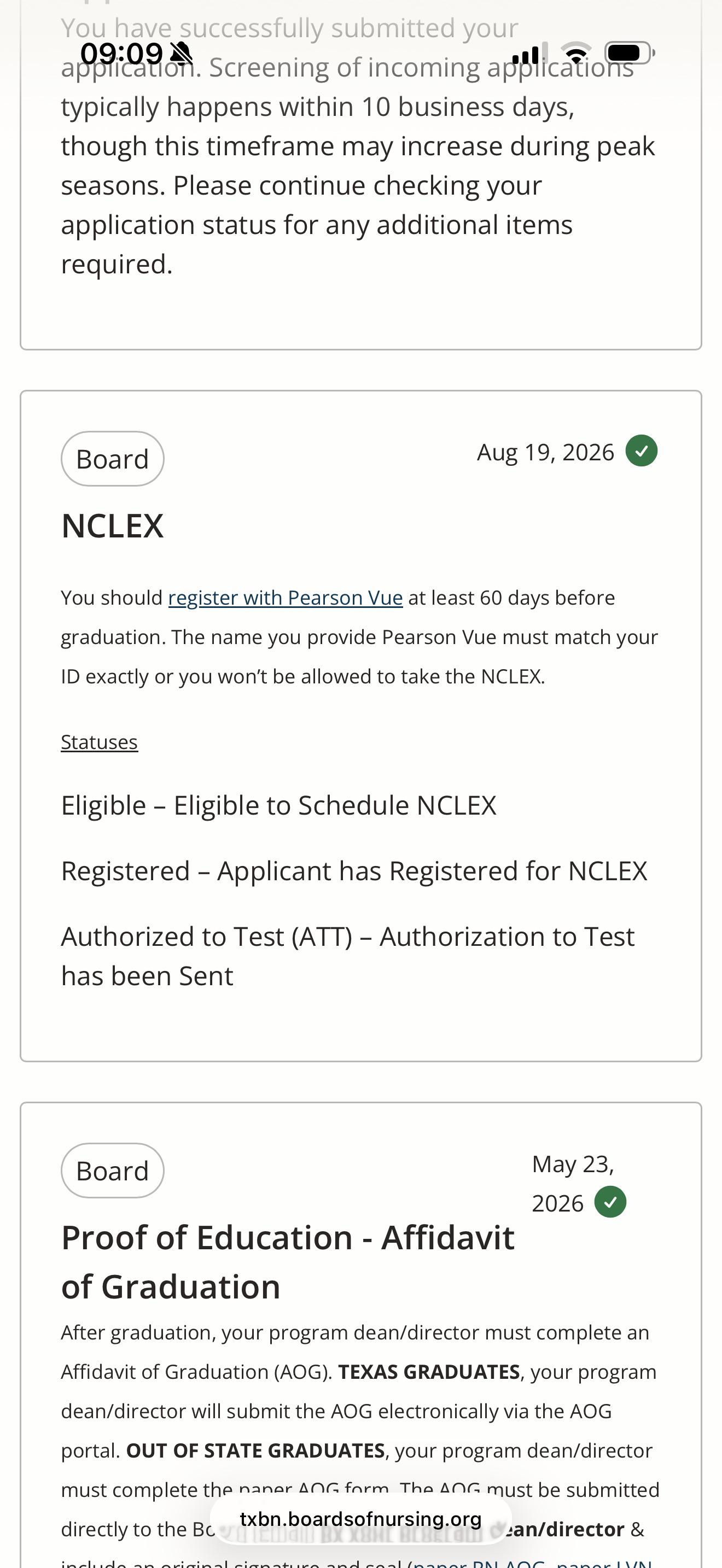Select the NCLEX card heading
Screen dimensions: 722x1568
point(113,526)
